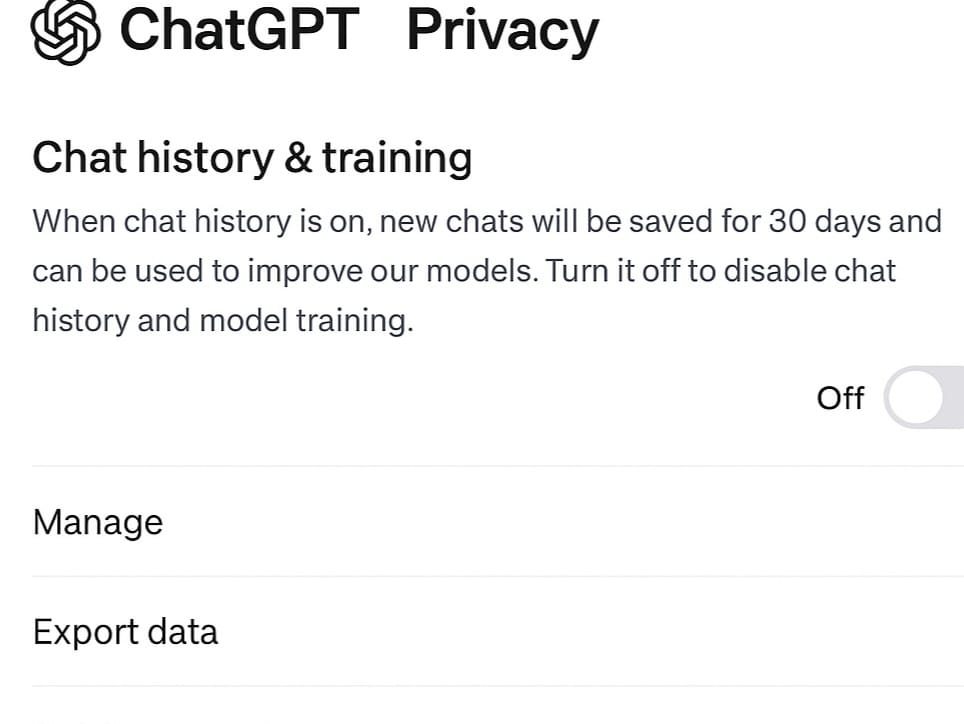The width and height of the screenshot is (964, 724).
Task: Click 'history and model training.' text line
Action: [x=223, y=321]
